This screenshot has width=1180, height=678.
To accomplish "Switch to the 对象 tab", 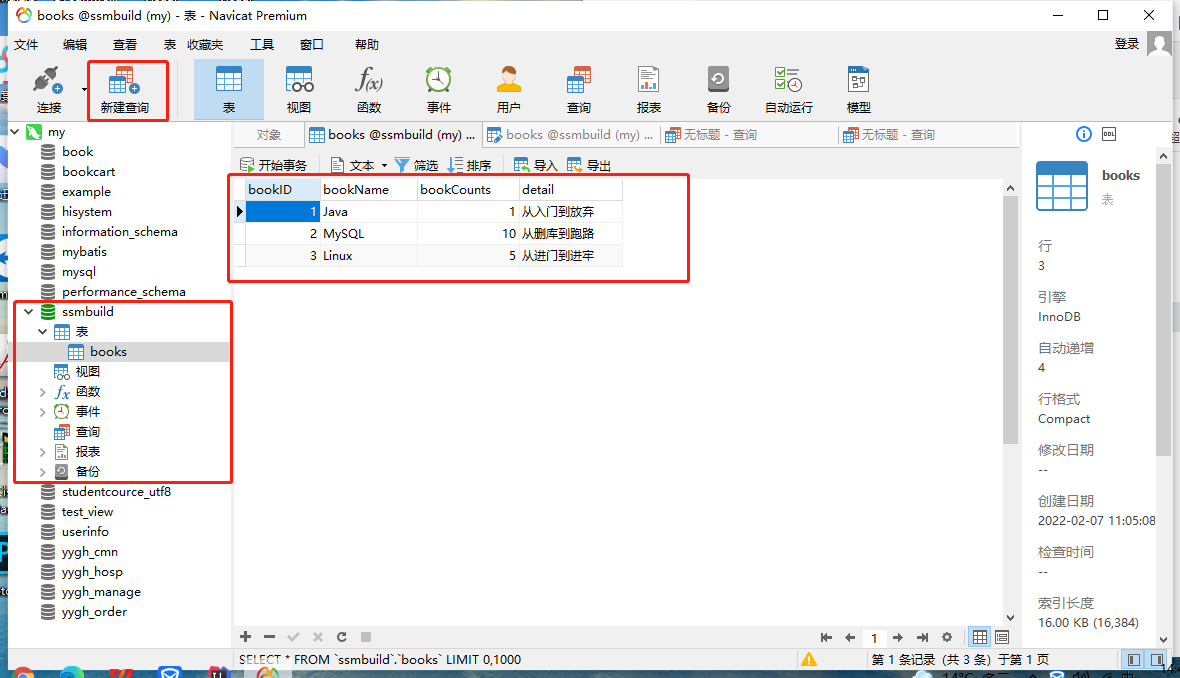I will [269, 135].
